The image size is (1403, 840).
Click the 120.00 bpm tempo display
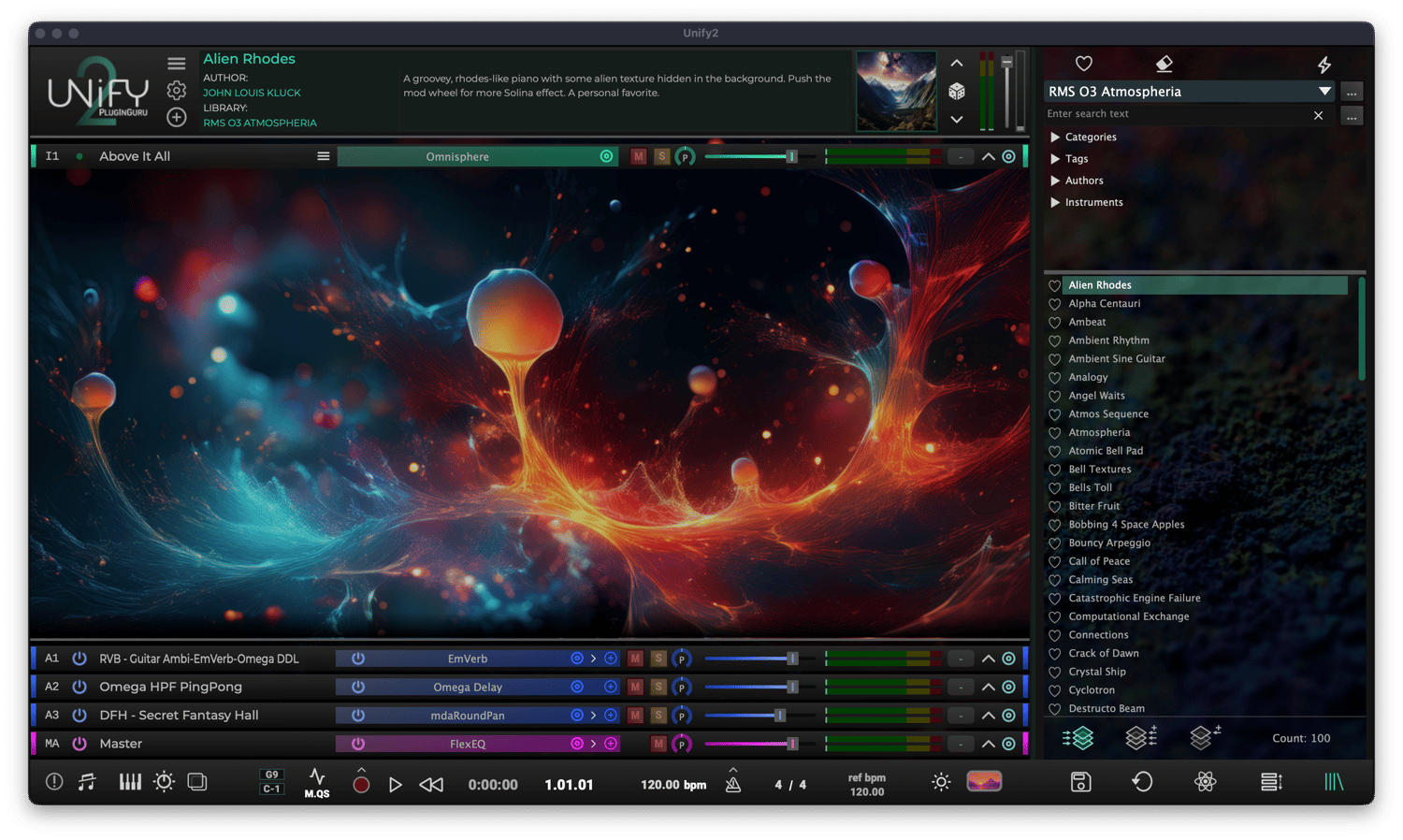673,785
